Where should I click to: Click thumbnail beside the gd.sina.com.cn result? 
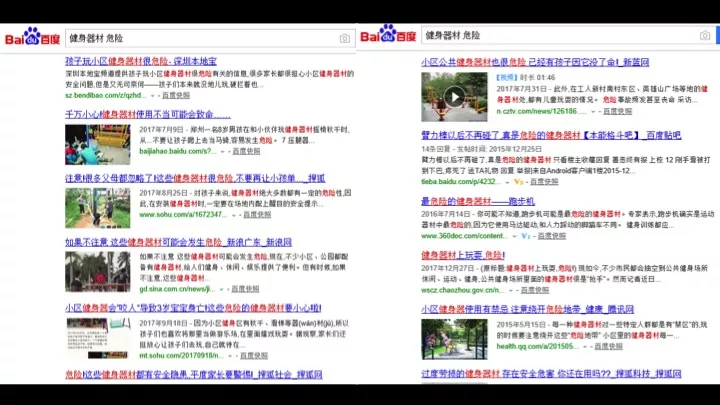(x=97, y=272)
